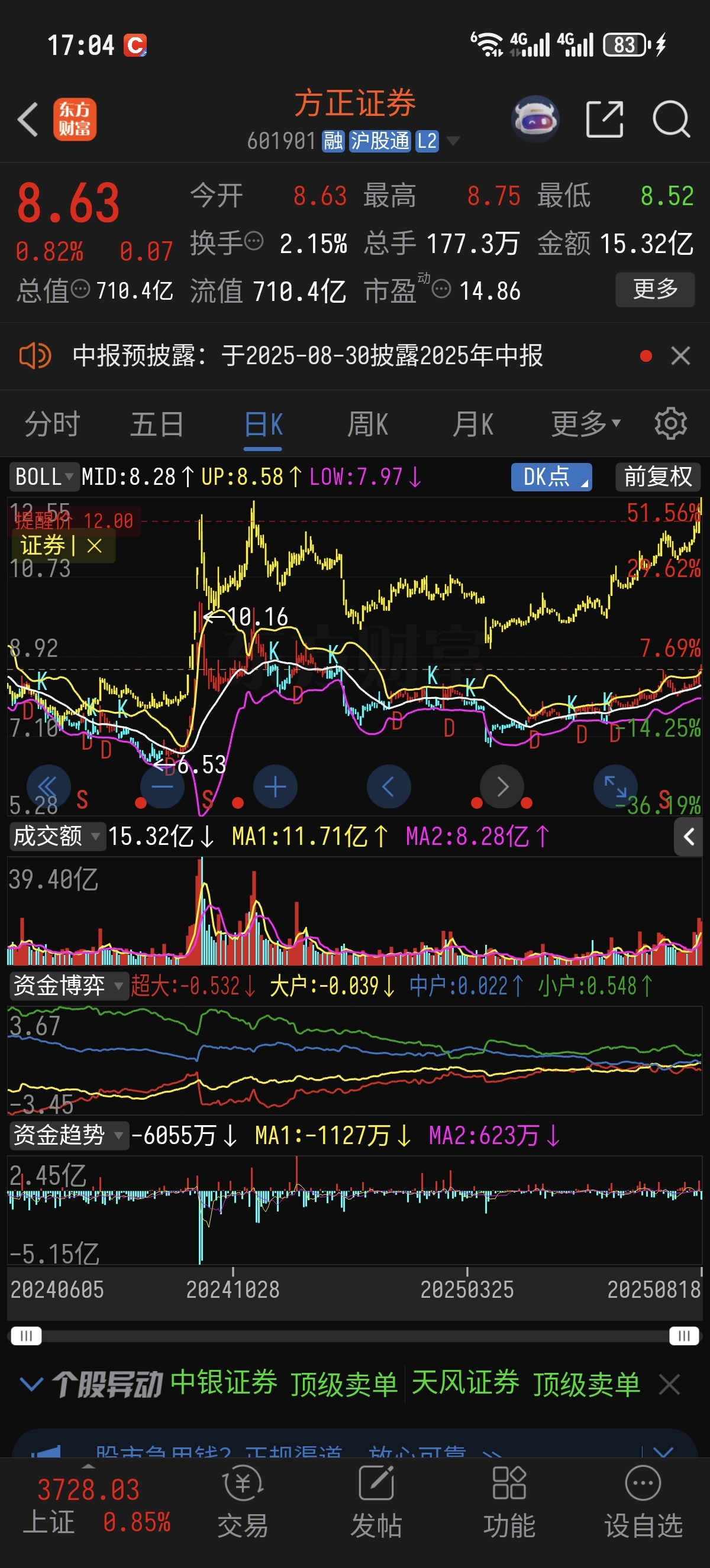710x1568 pixels.
Task: Zoom in chart with plus button
Action: [275, 786]
